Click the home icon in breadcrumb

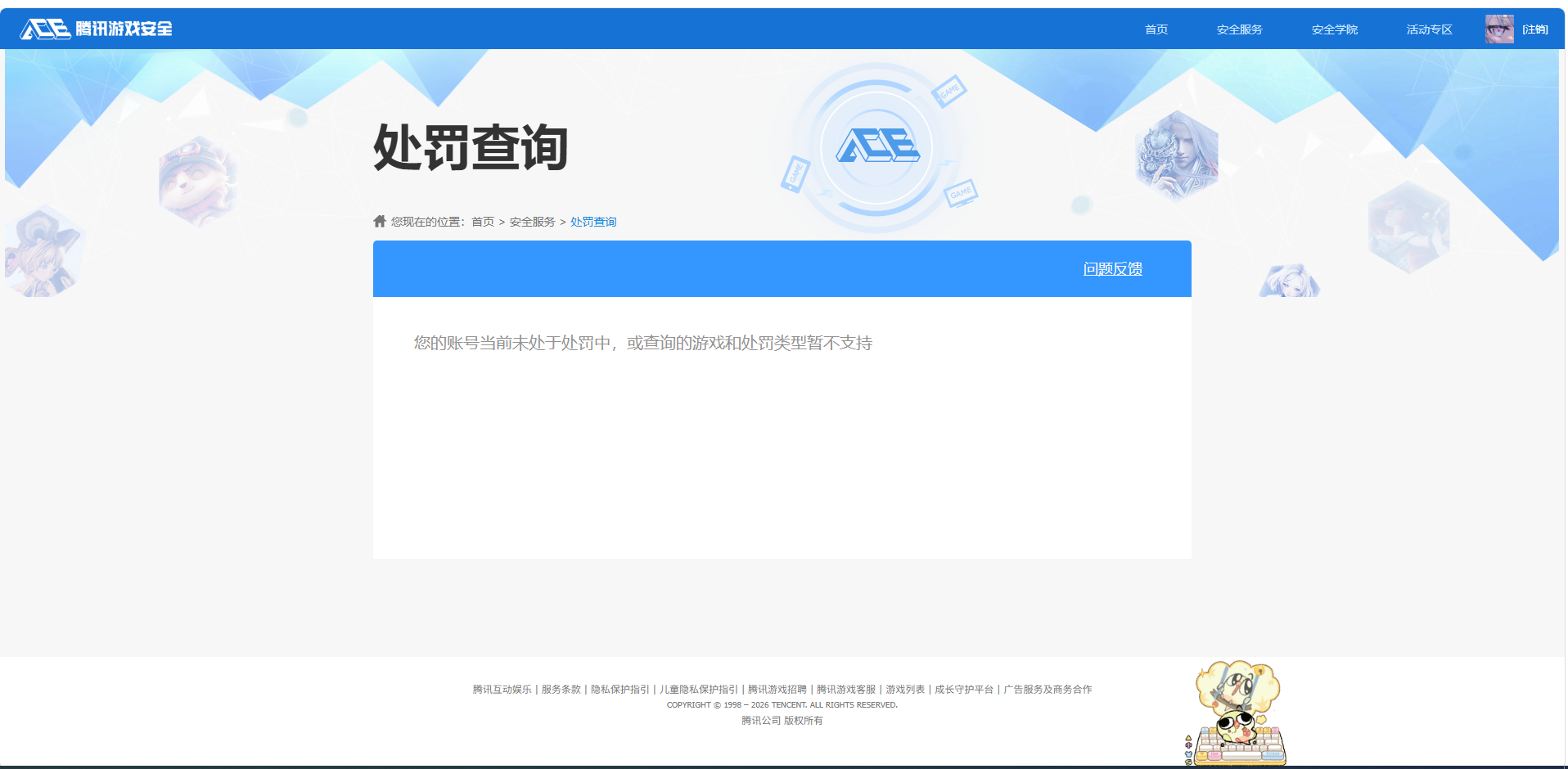[x=380, y=221]
